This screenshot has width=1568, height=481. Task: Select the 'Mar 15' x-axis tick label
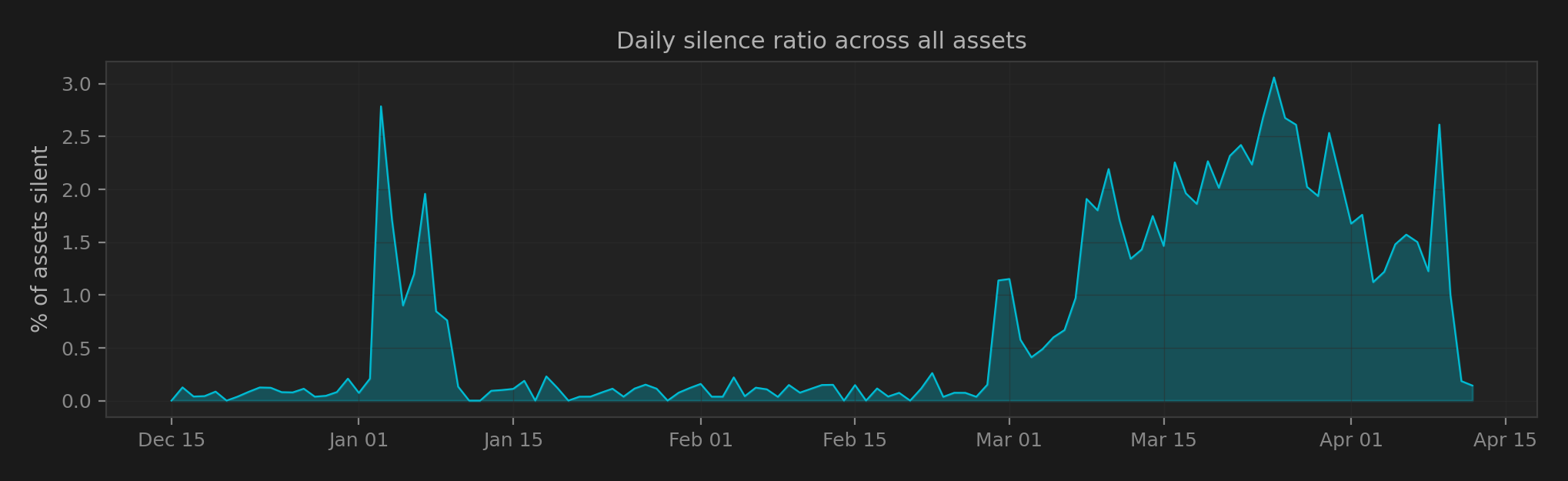click(x=1163, y=440)
